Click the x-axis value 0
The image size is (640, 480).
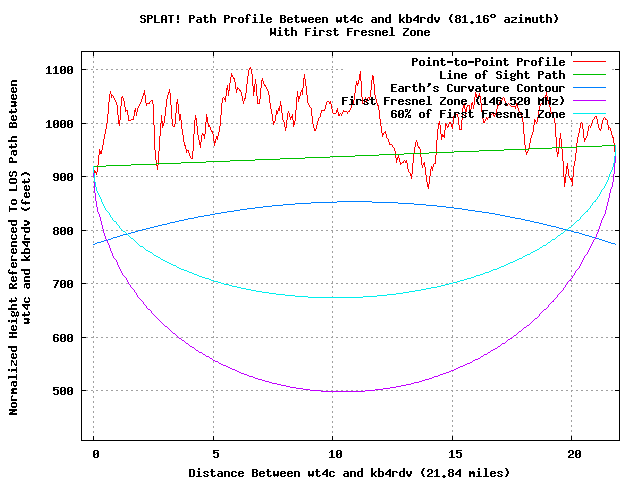[x=96, y=454]
